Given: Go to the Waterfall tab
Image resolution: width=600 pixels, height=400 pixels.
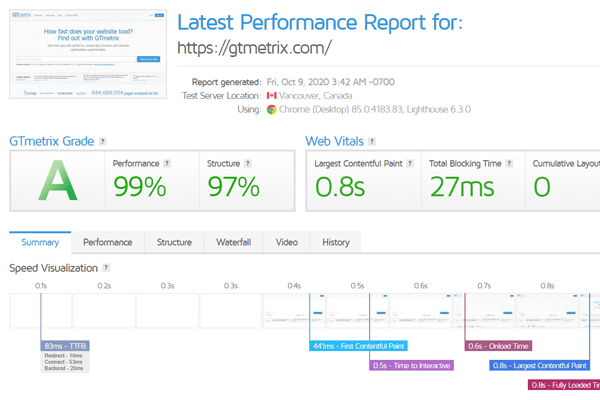Looking at the screenshot, I should coord(234,242).
